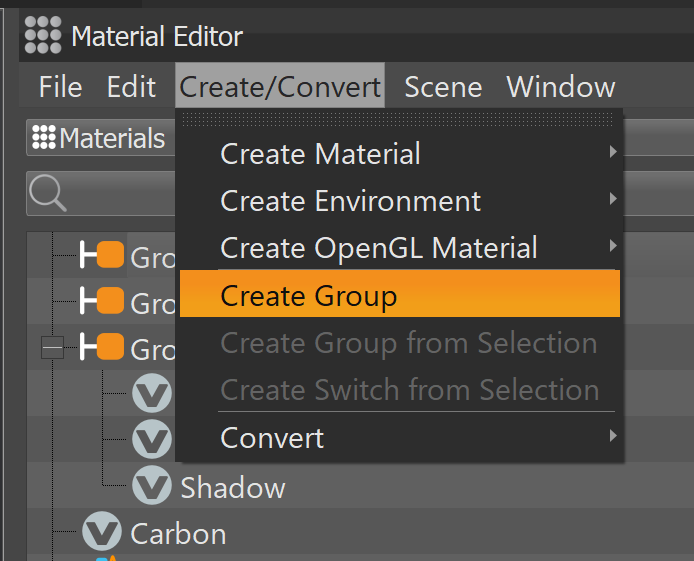Click the first child V material icon

[x=152, y=394]
